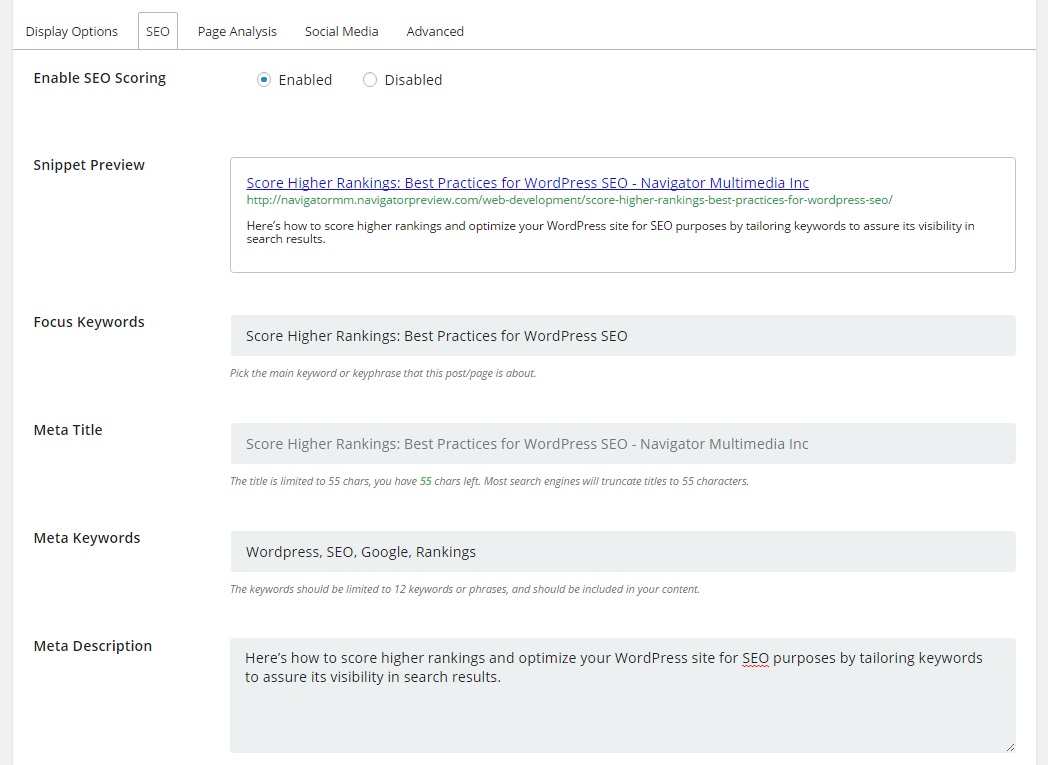This screenshot has height=765, width=1048.
Task: Go to the Social Media tab
Action: [x=341, y=31]
